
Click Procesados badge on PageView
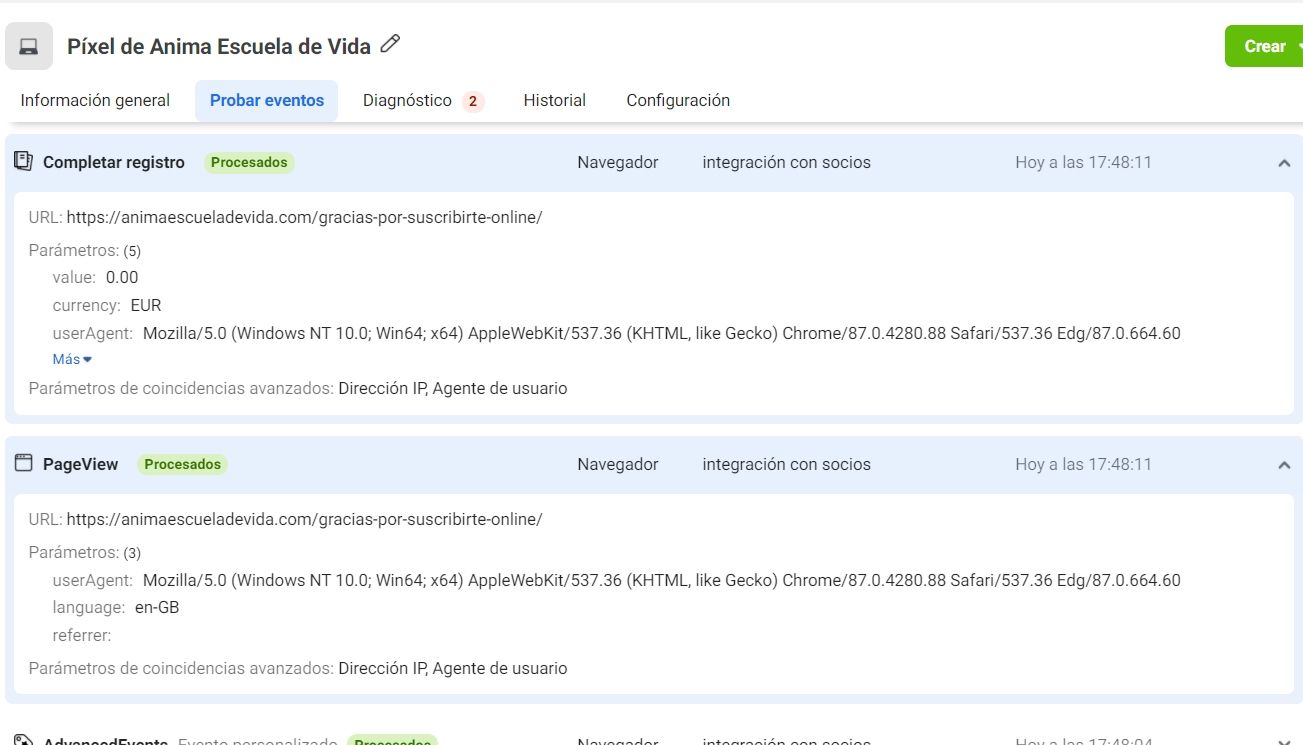coord(182,464)
